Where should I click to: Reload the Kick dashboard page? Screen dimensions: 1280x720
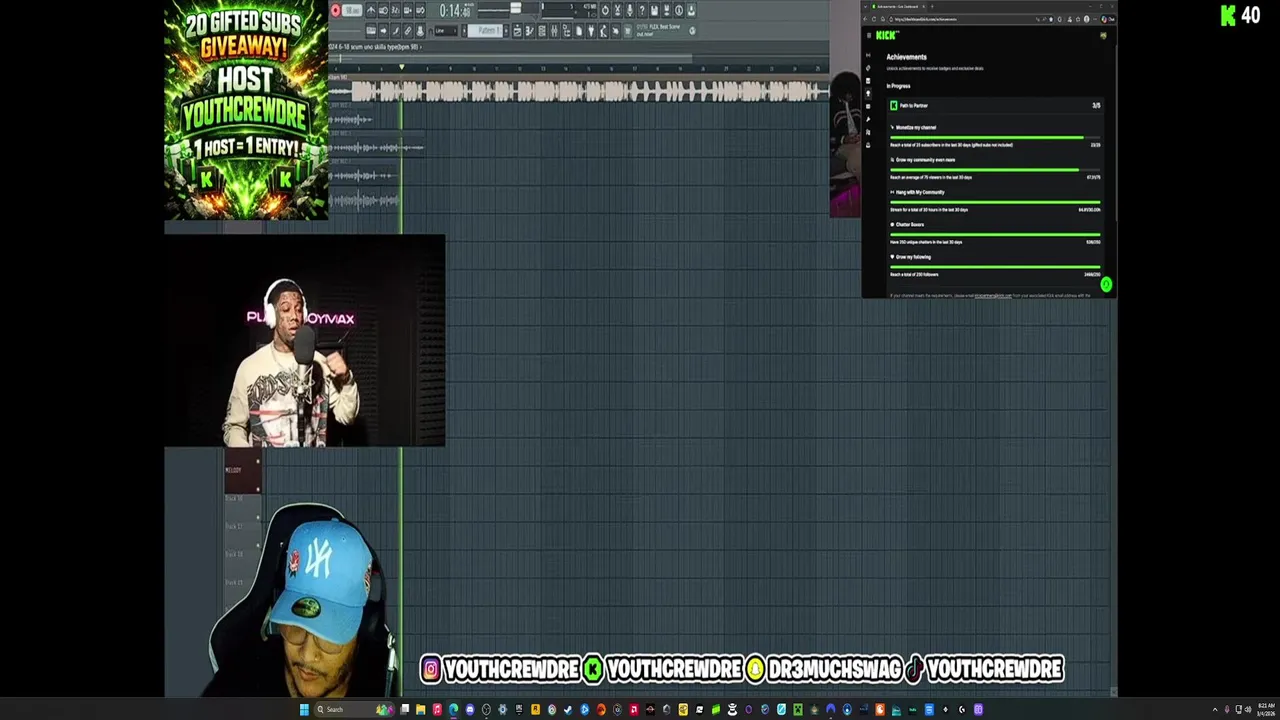[x=874, y=19]
